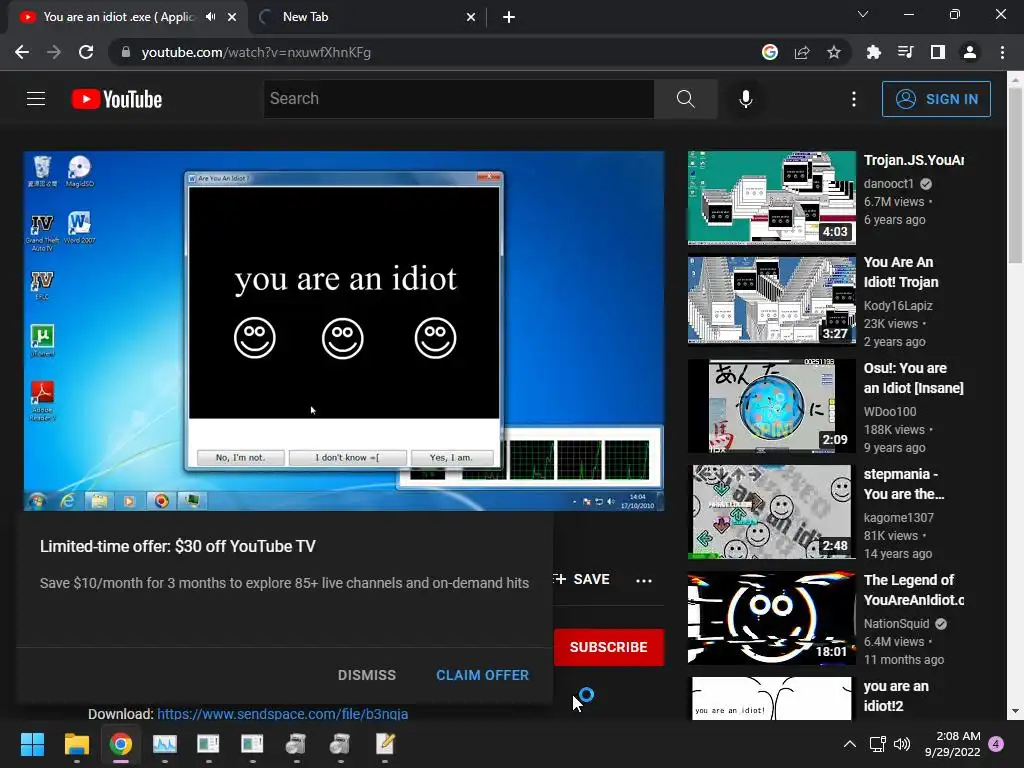Bookmark this tab with star icon
The height and width of the screenshot is (768, 1024).
point(834,52)
